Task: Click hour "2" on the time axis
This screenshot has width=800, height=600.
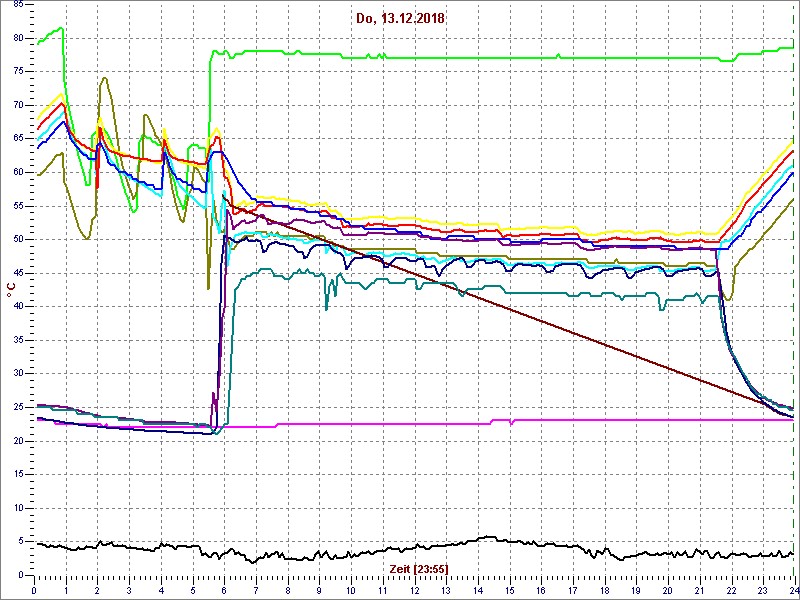Action: coord(98,589)
